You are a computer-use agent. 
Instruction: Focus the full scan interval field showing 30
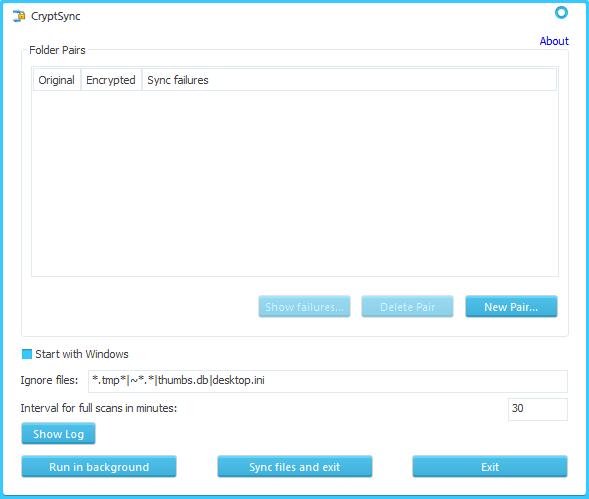click(538, 409)
